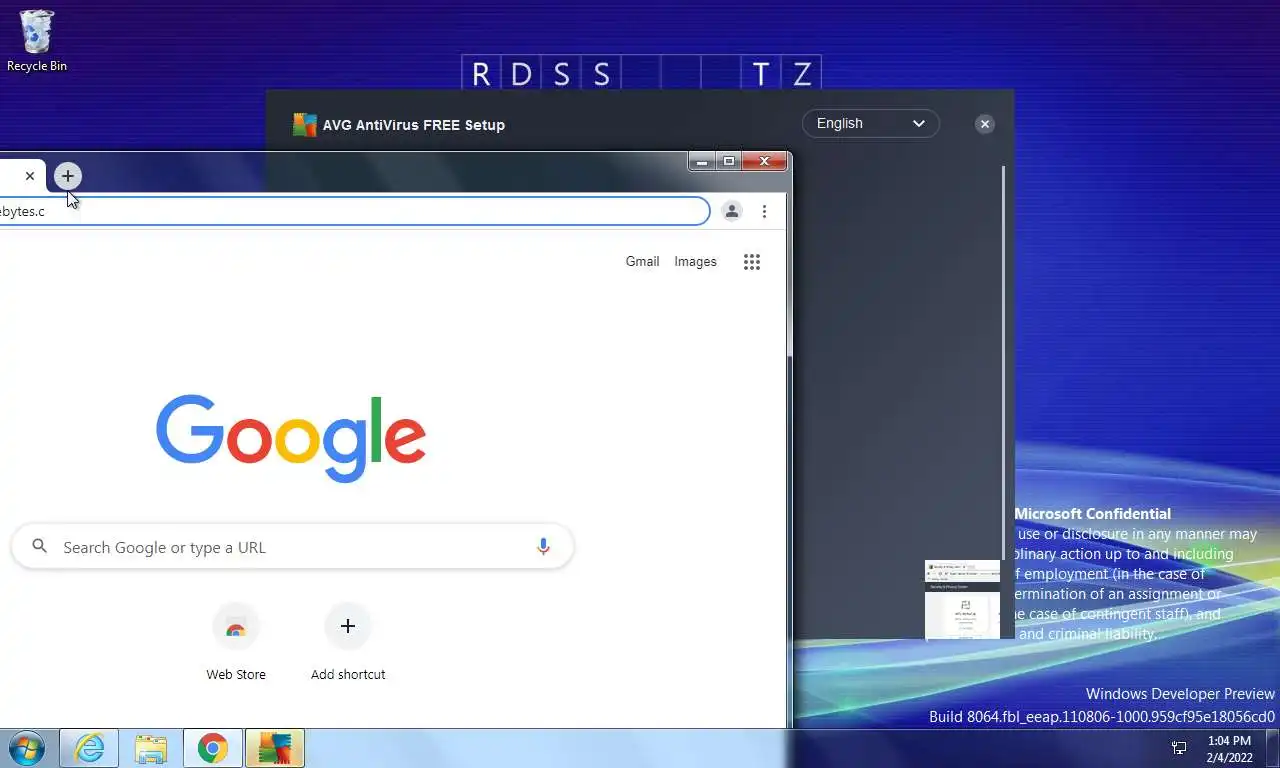1280x768 pixels.
Task: Click the Chrome address bar
Action: 354,211
